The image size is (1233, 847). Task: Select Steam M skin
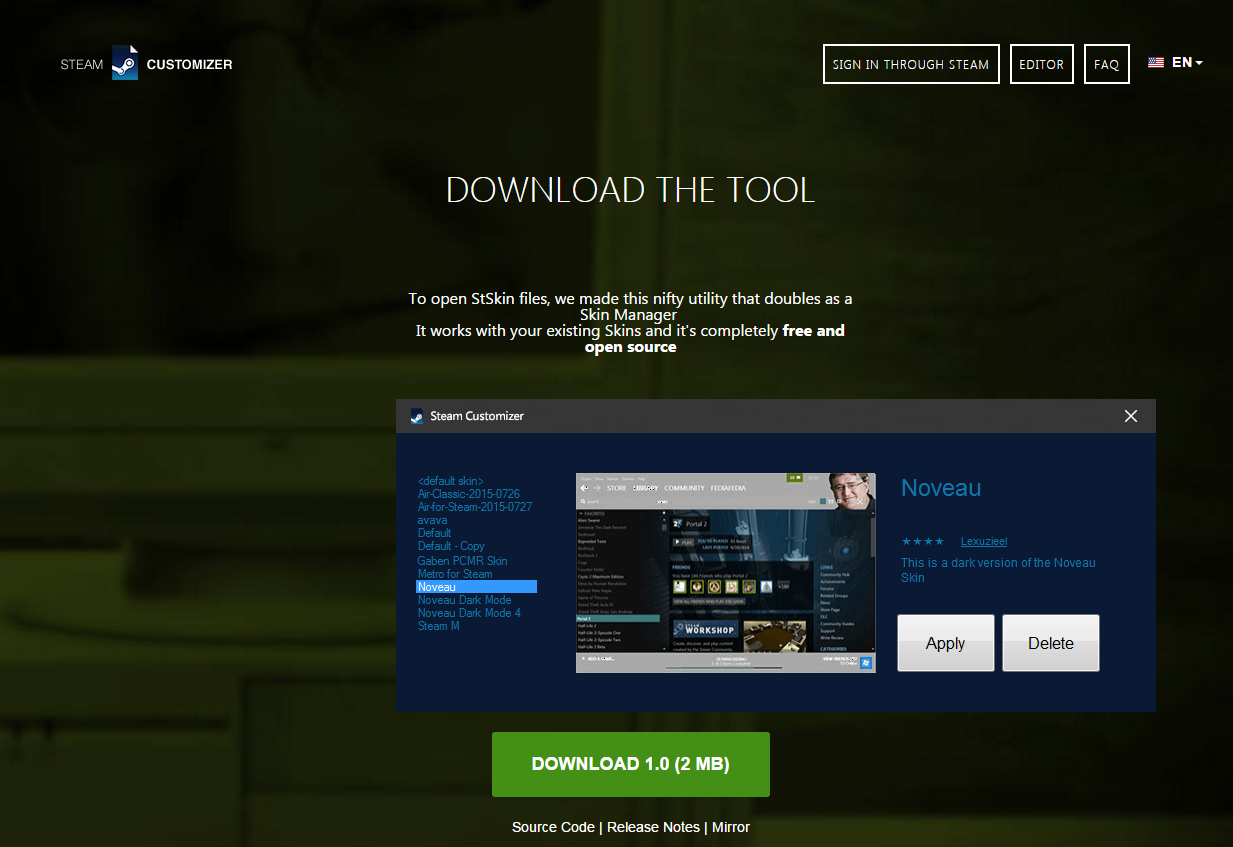439,626
